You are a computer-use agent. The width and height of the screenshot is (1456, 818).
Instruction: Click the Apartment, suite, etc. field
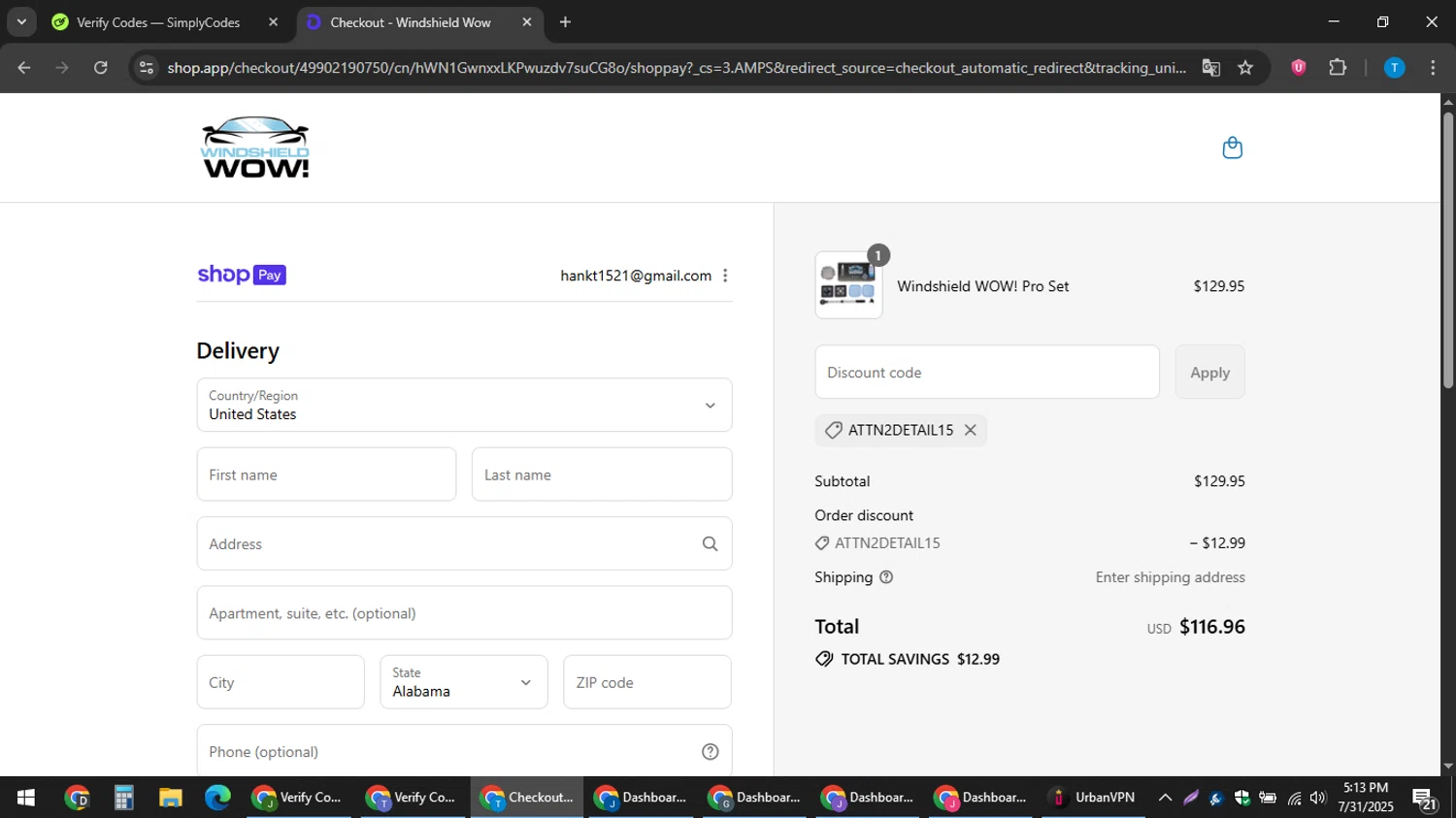(464, 613)
